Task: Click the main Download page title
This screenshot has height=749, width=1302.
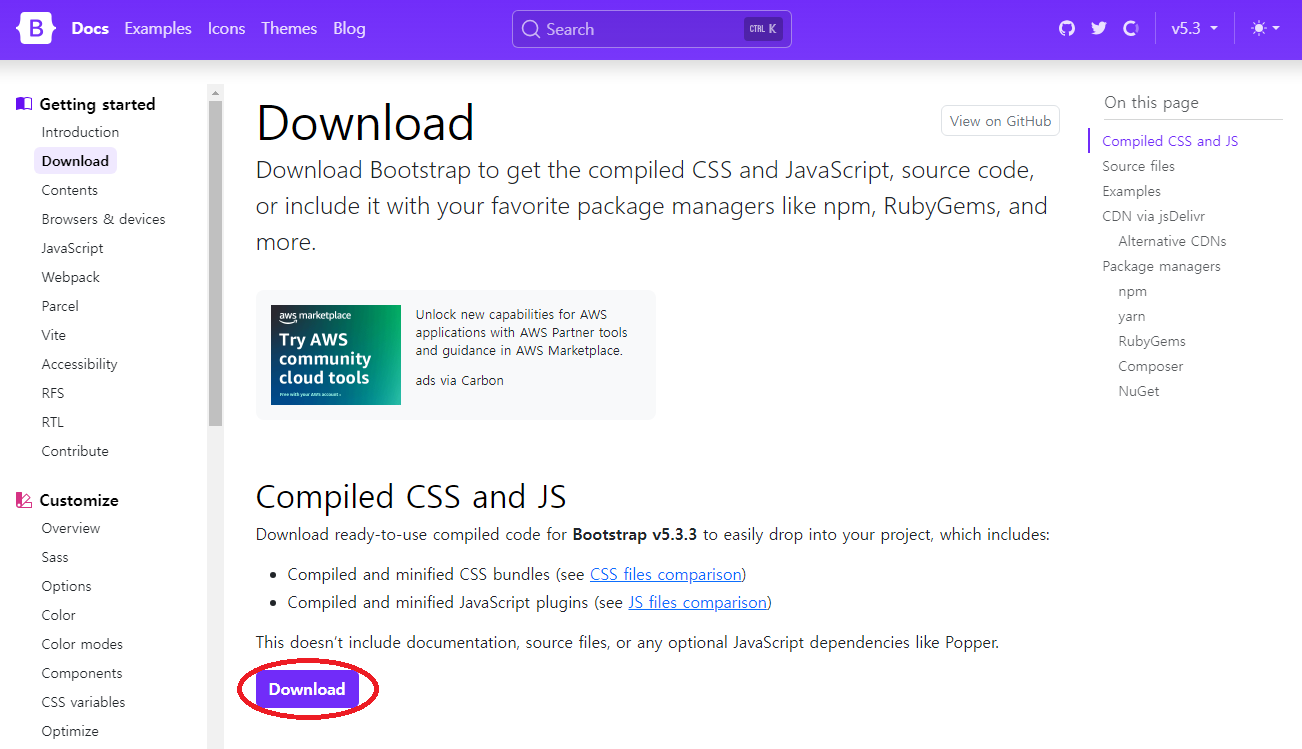Action: 365,123
